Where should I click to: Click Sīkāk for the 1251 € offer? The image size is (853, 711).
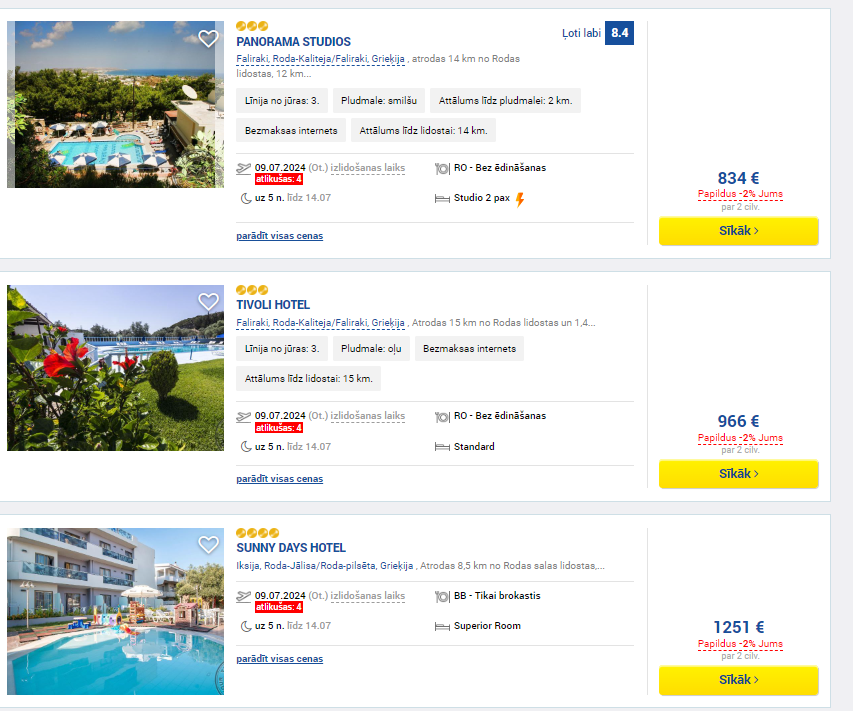coord(738,680)
